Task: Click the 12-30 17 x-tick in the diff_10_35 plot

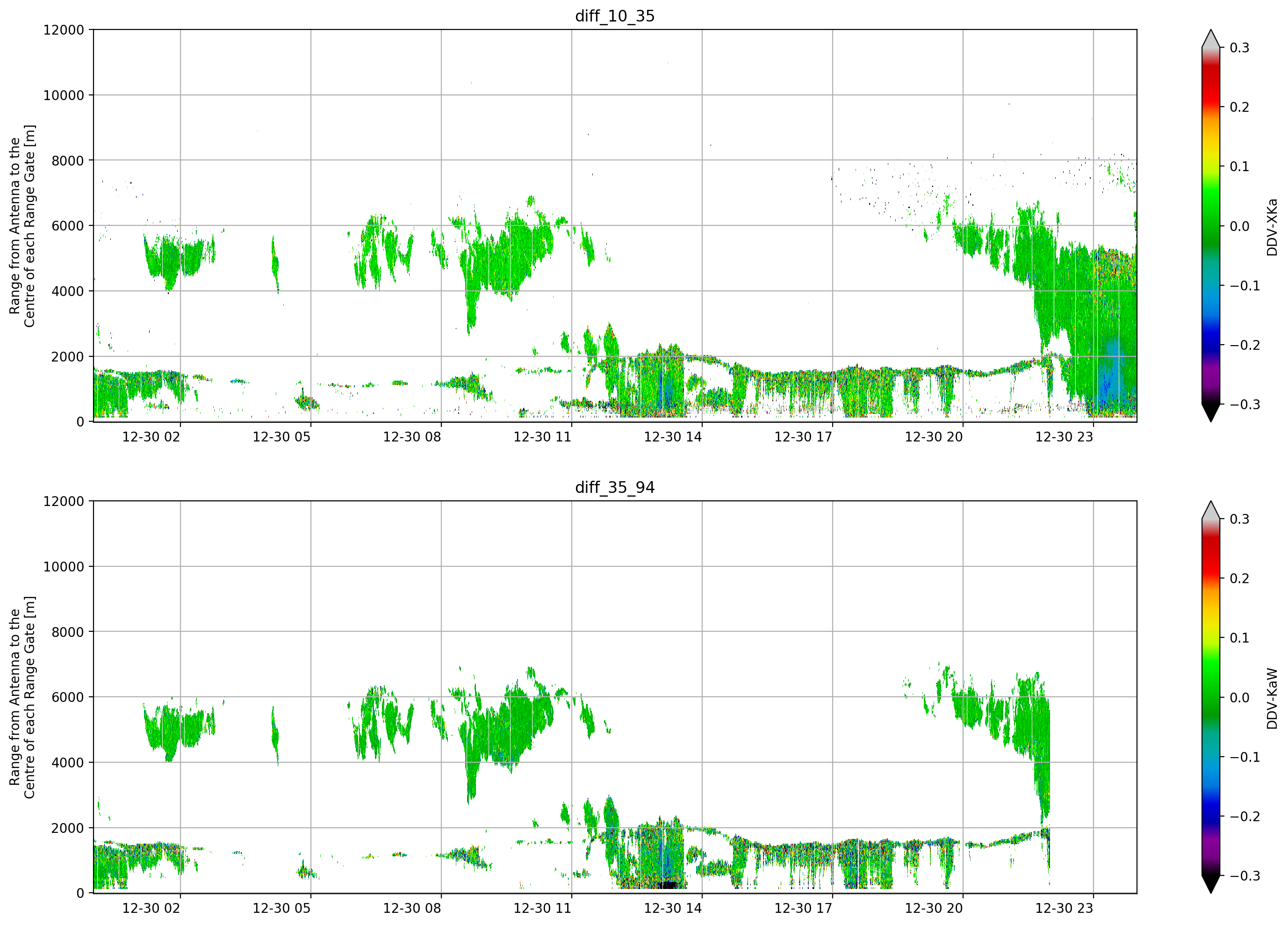Action: (803, 437)
